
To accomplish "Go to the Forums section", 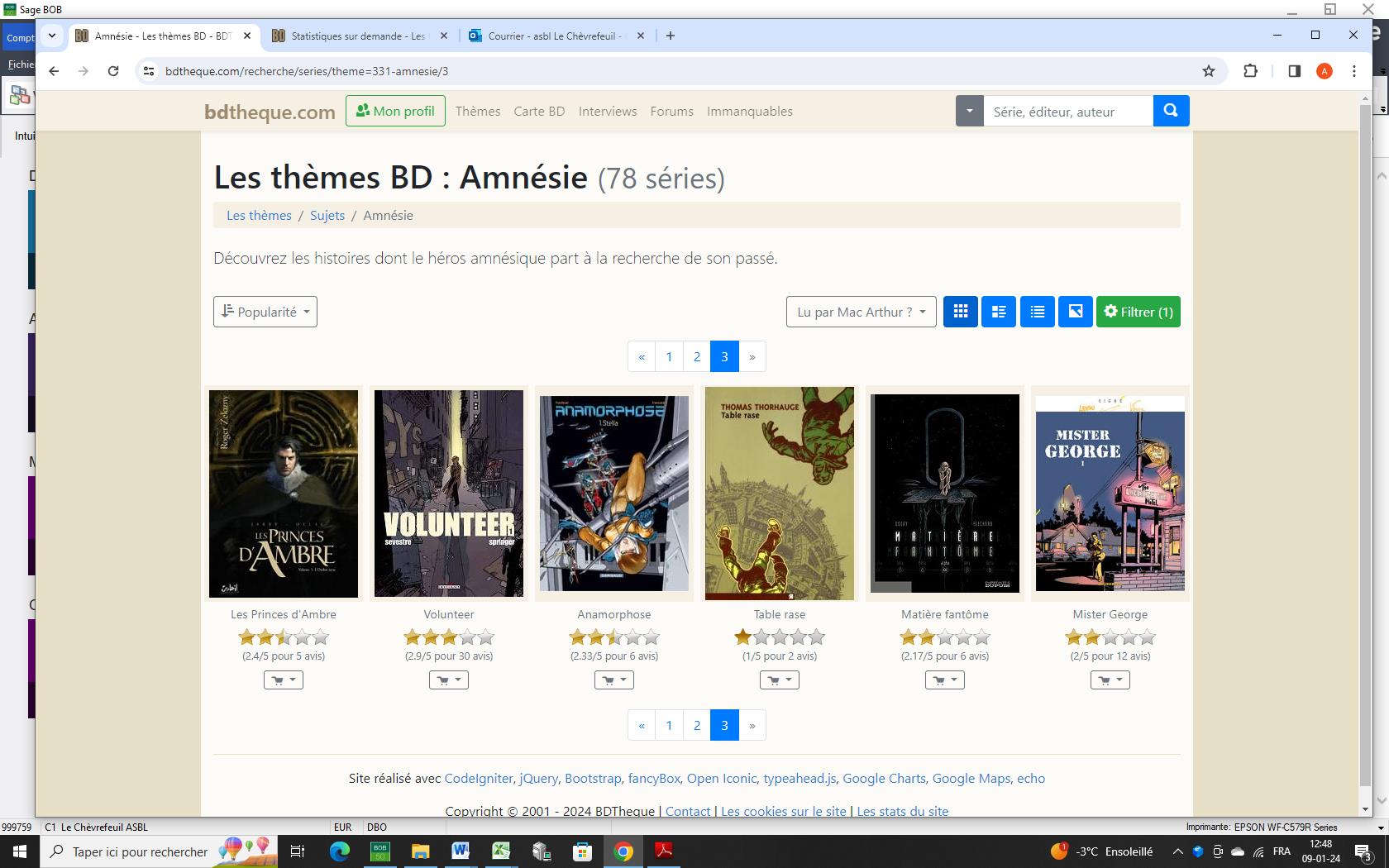I will pos(671,111).
